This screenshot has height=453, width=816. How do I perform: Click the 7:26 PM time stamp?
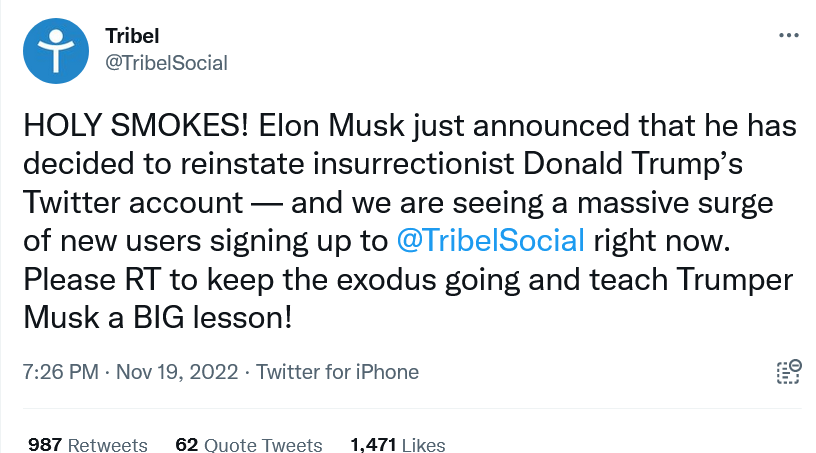pyautogui.click(x=60, y=372)
